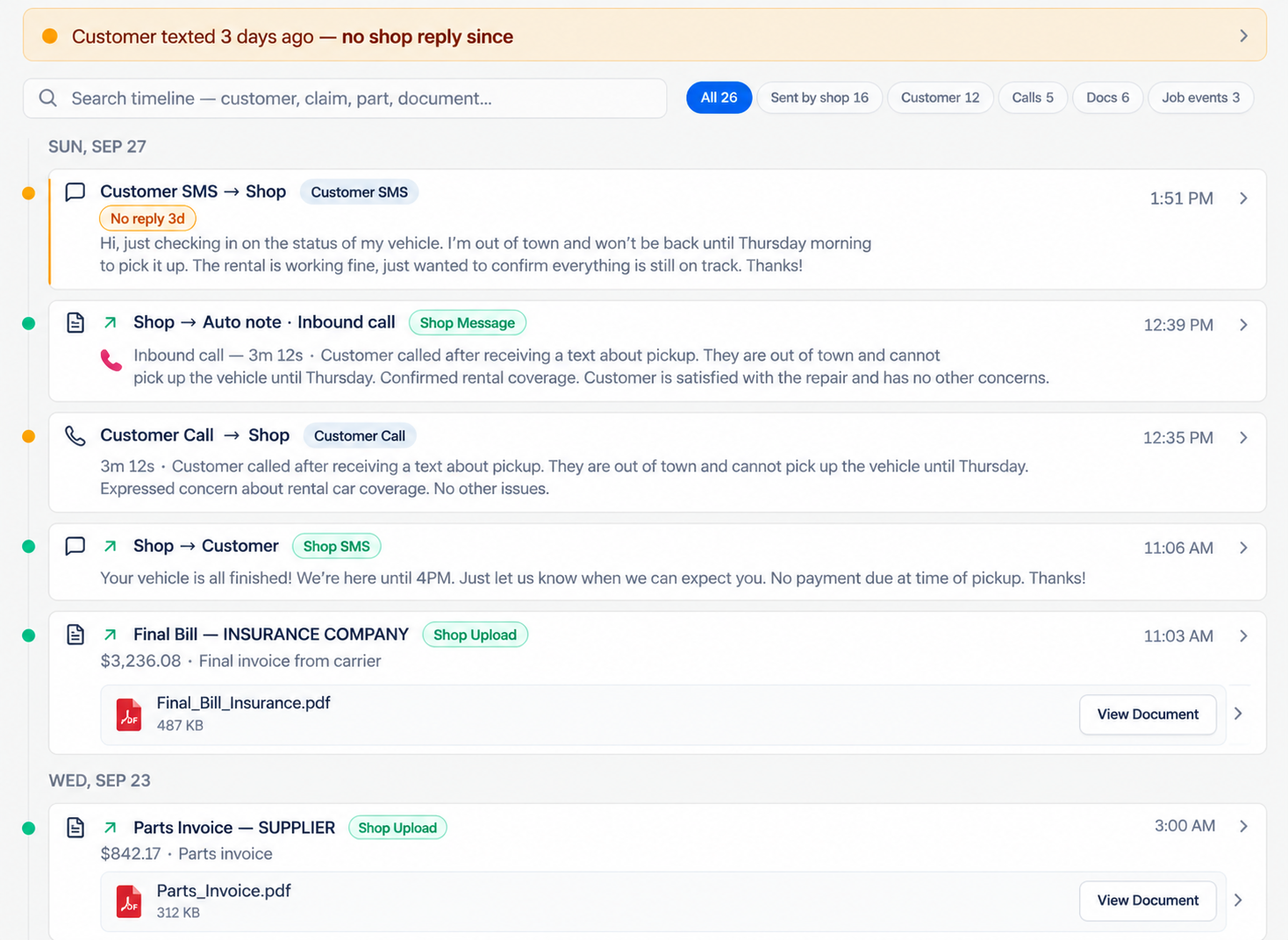Click the $842.17 parts invoice amount

(131, 854)
